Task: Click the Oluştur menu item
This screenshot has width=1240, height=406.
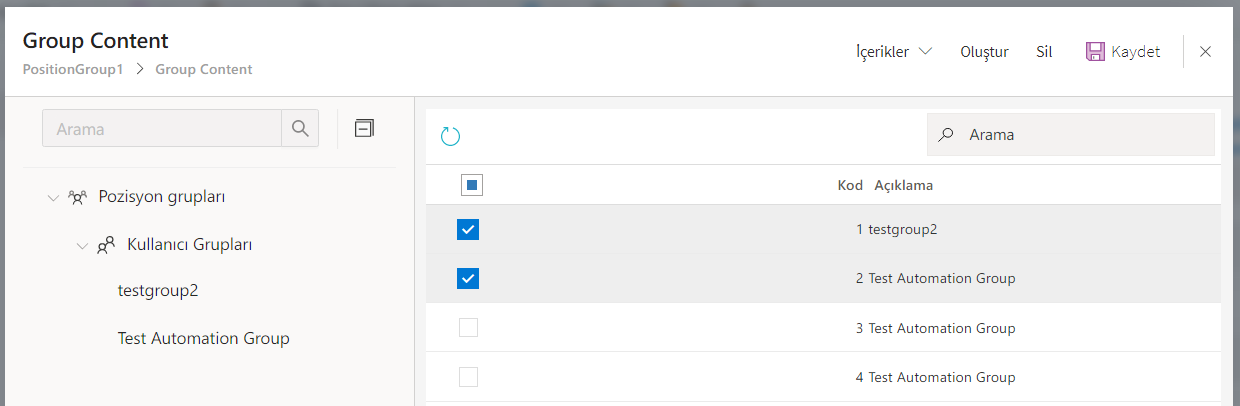Action: click(x=984, y=52)
